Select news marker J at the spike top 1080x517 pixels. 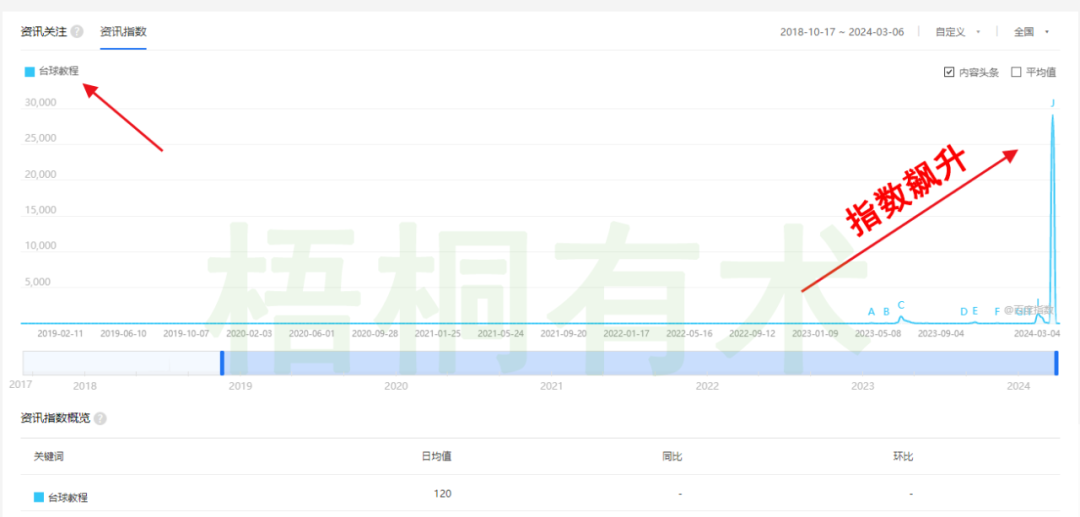(1052, 103)
